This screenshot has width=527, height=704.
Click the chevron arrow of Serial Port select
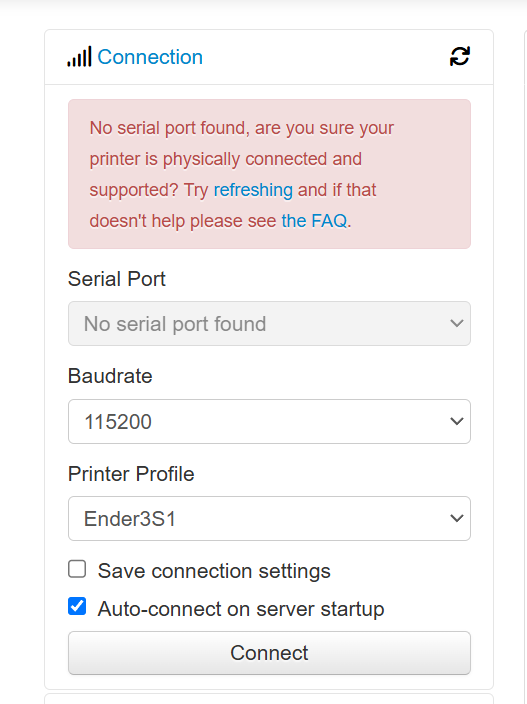click(457, 323)
